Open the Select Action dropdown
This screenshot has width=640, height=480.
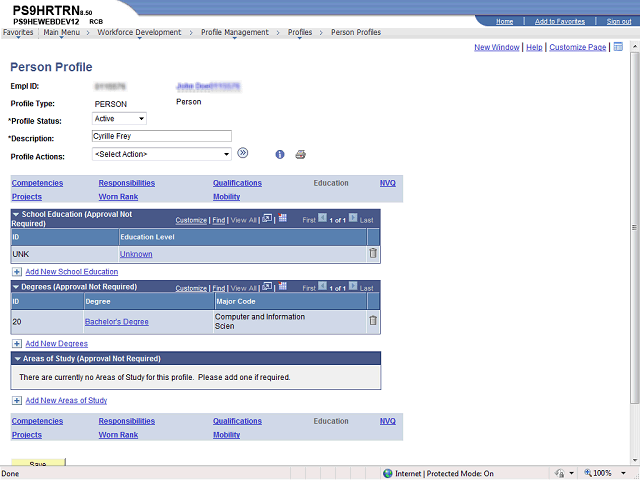[x=162, y=154]
